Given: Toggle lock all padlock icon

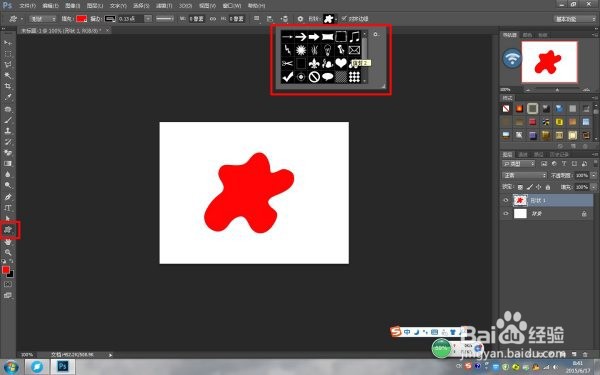Looking at the screenshot, I should tap(548, 187).
